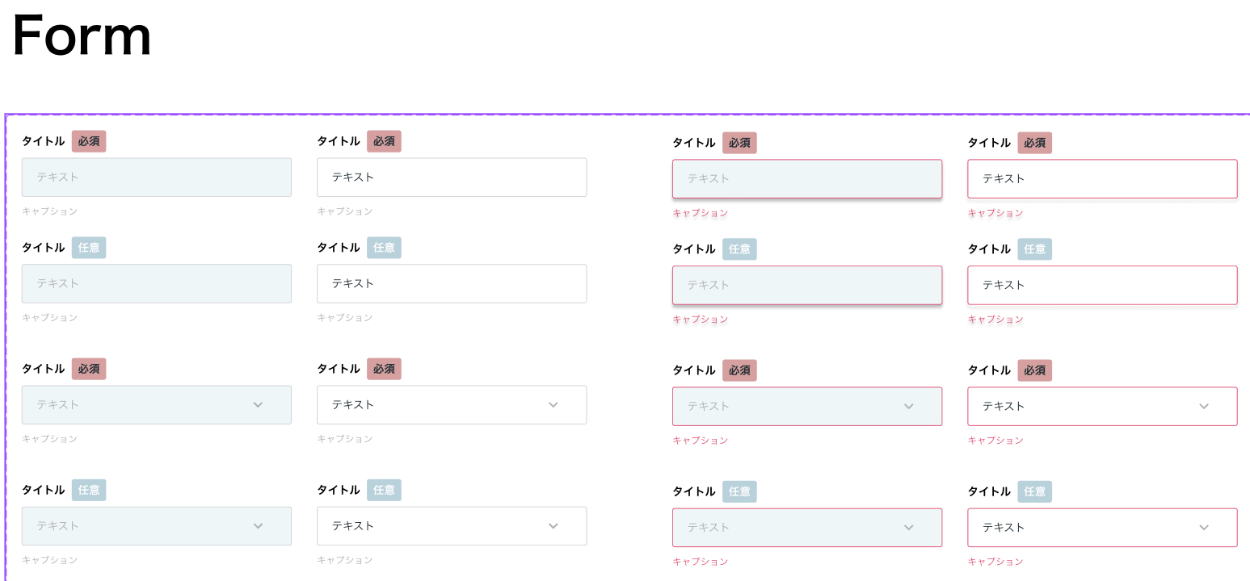The image size is (1250, 581).
Task: Click chevron in white required dropdown without error
Action: click(x=553, y=405)
